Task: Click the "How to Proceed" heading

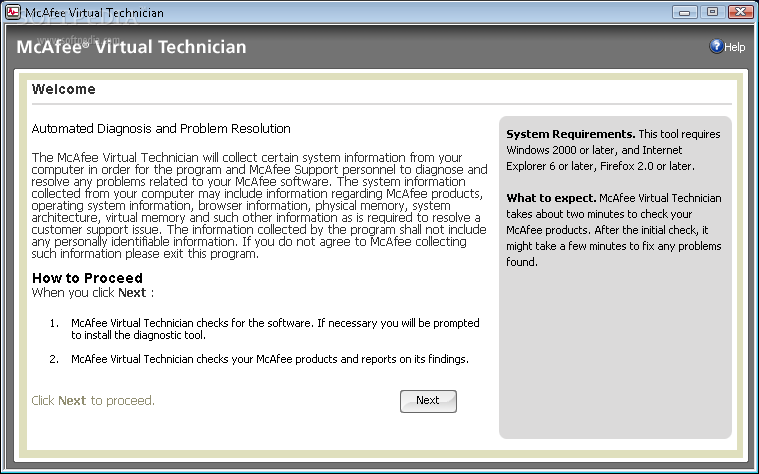Action: (87, 278)
